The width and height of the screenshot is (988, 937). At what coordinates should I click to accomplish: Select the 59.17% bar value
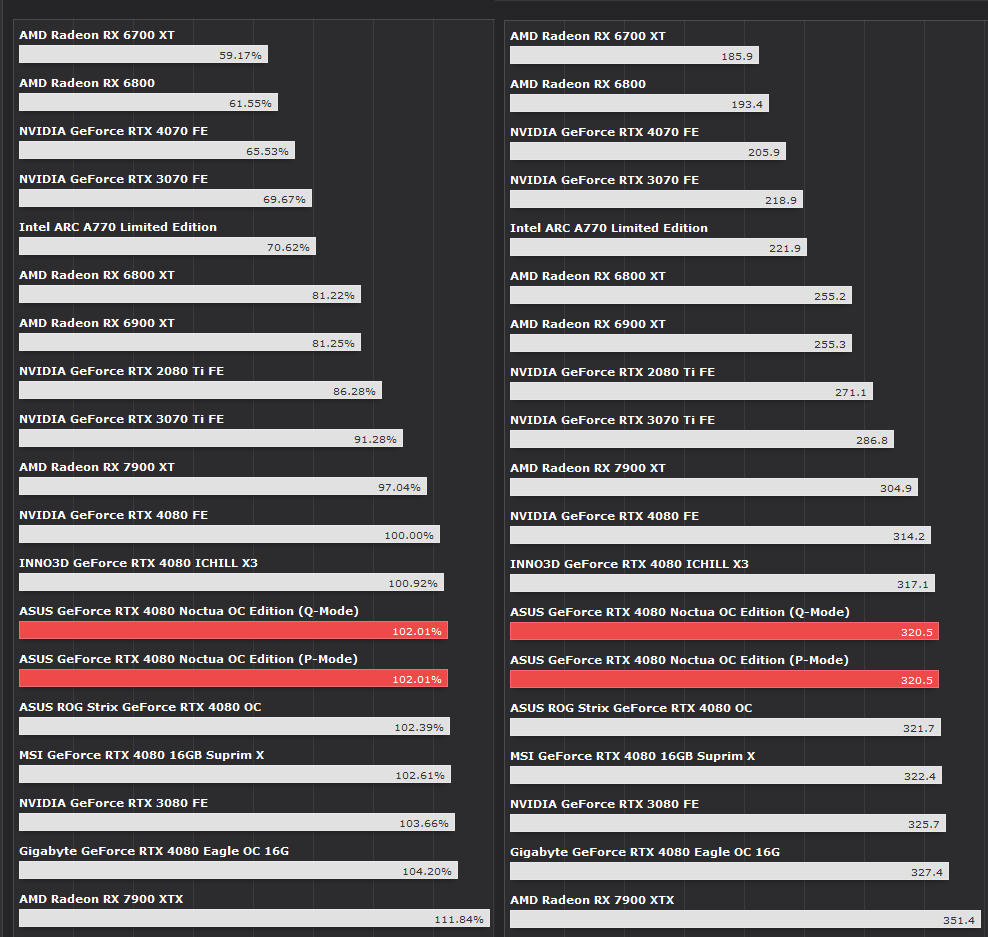tap(240, 55)
